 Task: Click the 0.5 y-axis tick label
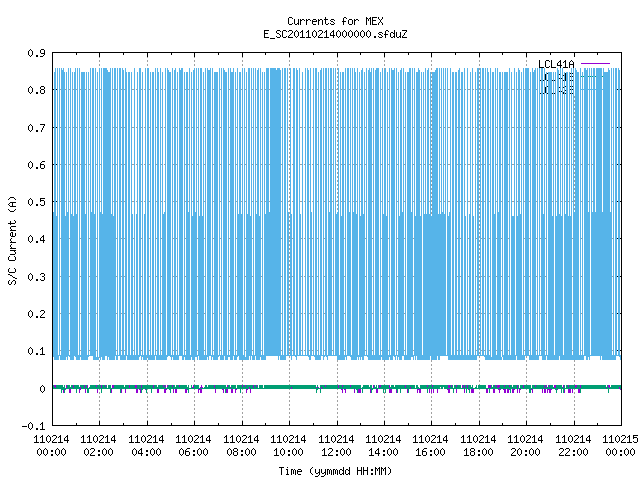click(36, 202)
